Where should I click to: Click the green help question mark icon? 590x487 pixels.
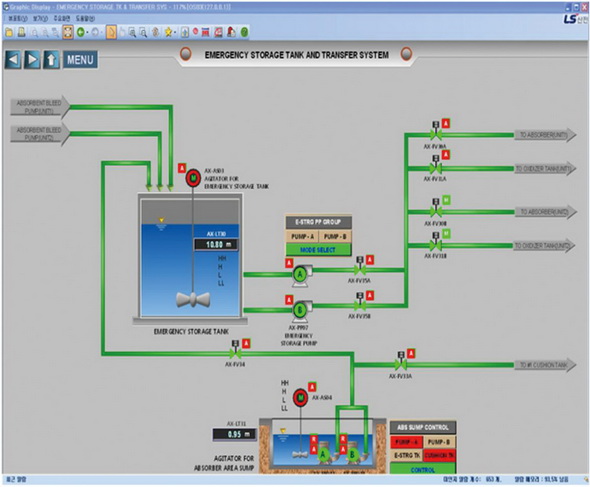coord(244,33)
